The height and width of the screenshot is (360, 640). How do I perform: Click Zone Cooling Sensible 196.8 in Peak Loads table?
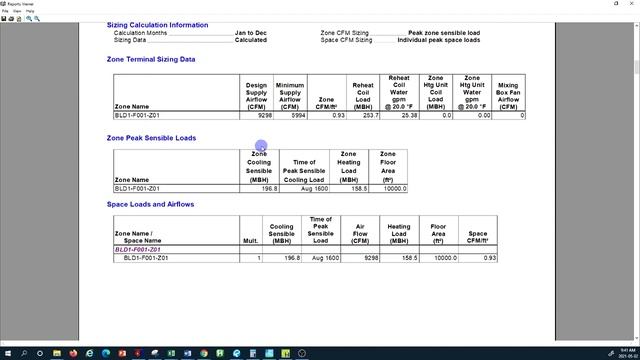(x=269, y=189)
